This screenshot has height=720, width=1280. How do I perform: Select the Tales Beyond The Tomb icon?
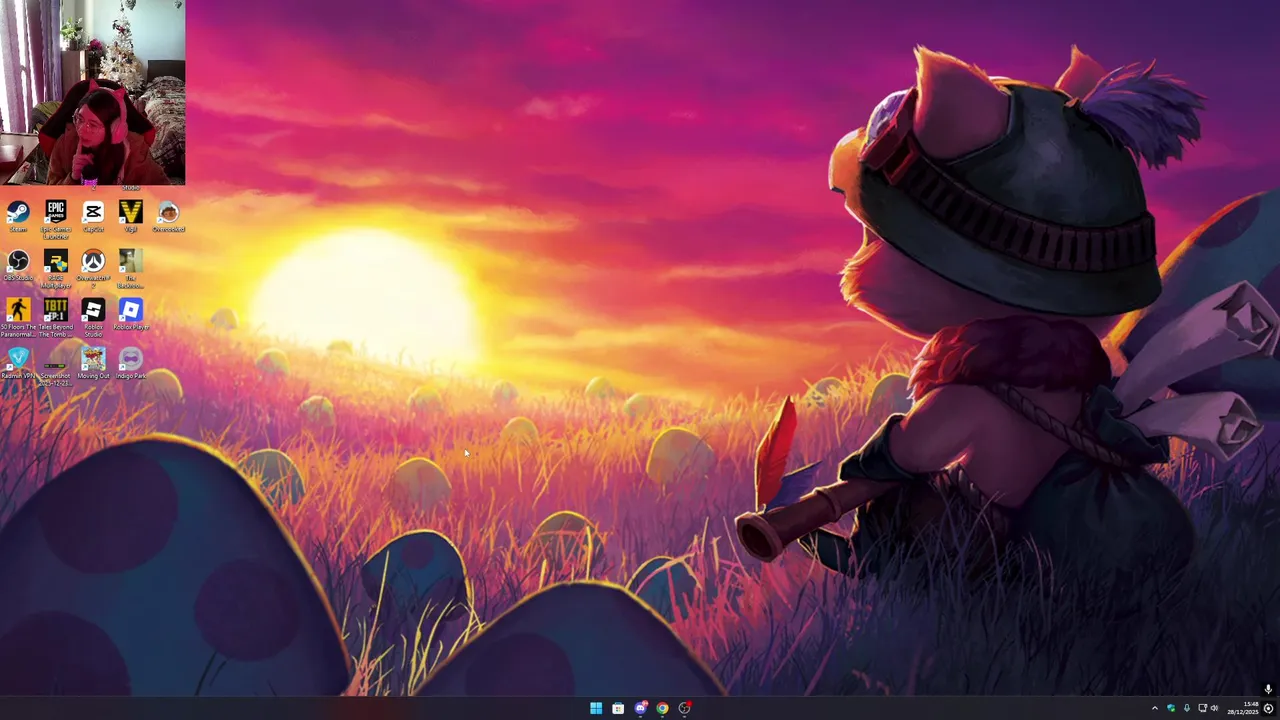[x=56, y=316]
